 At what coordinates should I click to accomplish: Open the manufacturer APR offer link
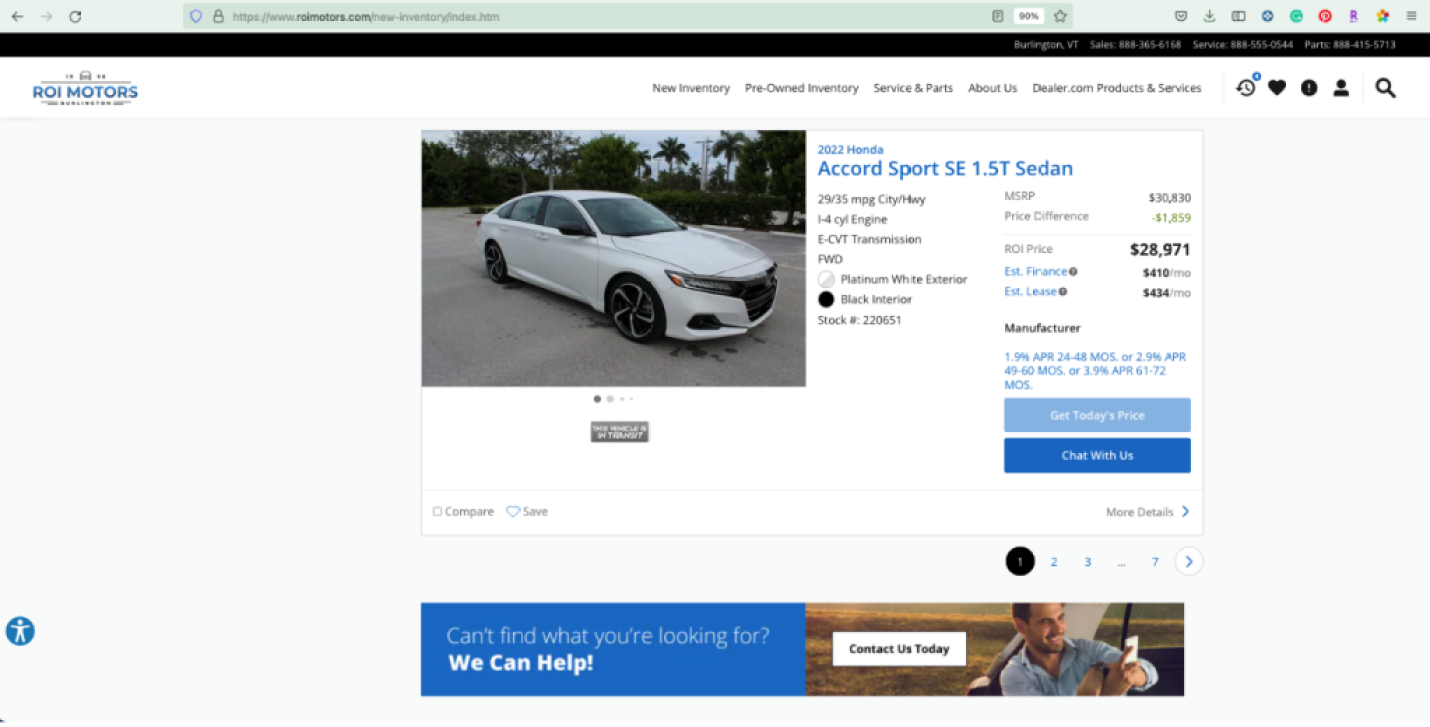1095,370
